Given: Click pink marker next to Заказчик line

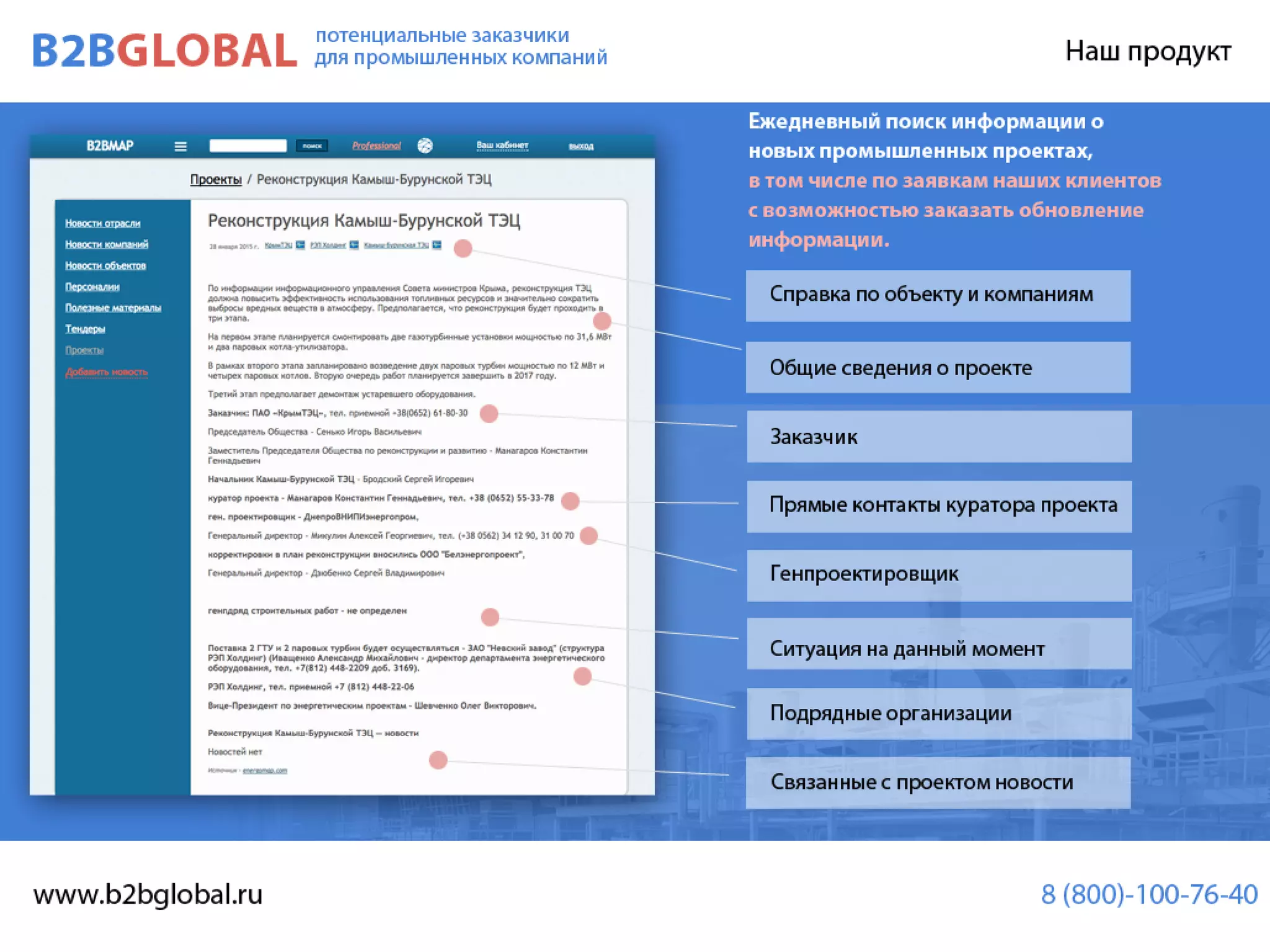Looking at the screenshot, I should click(489, 414).
